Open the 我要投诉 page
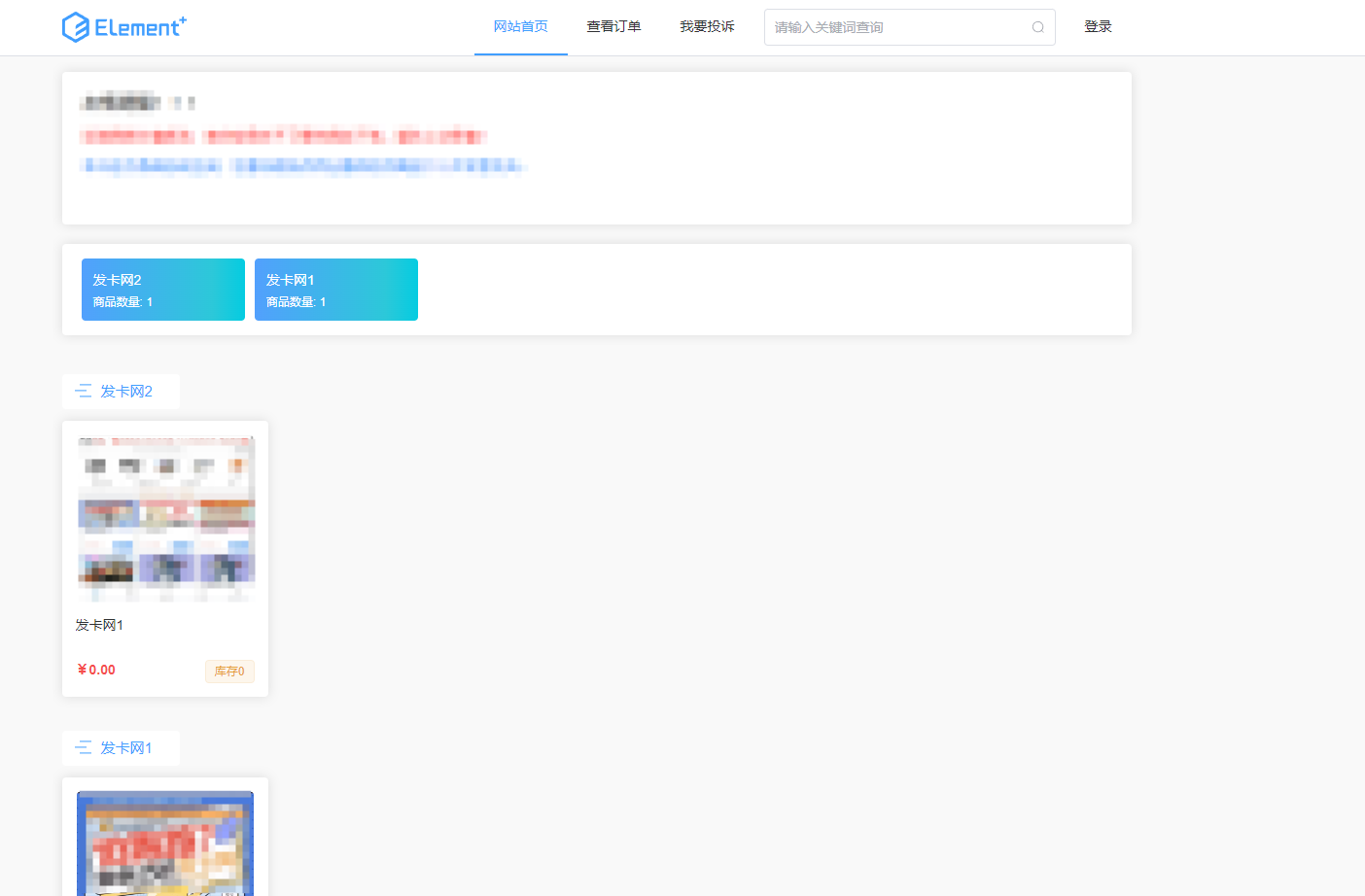The image size is (1365, 896). 707,26
